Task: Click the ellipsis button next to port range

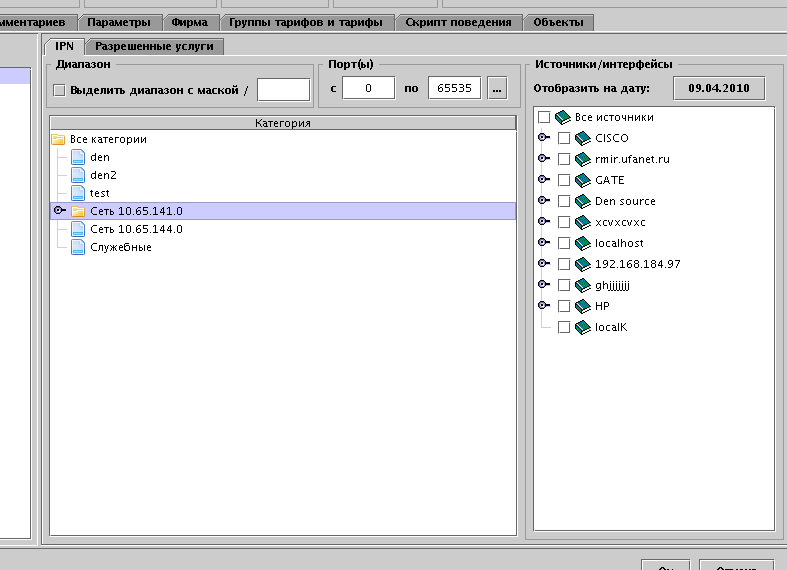Action: [497, 89]
